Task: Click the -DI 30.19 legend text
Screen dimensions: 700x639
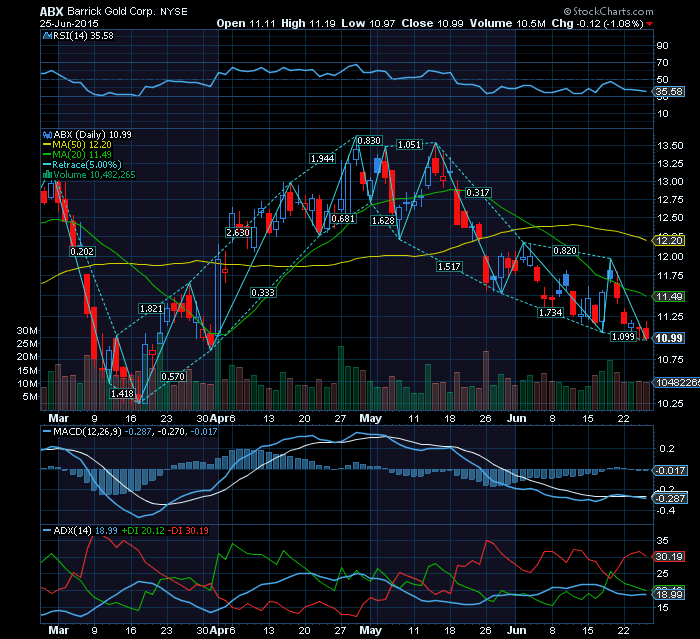Action: [188, 530]
